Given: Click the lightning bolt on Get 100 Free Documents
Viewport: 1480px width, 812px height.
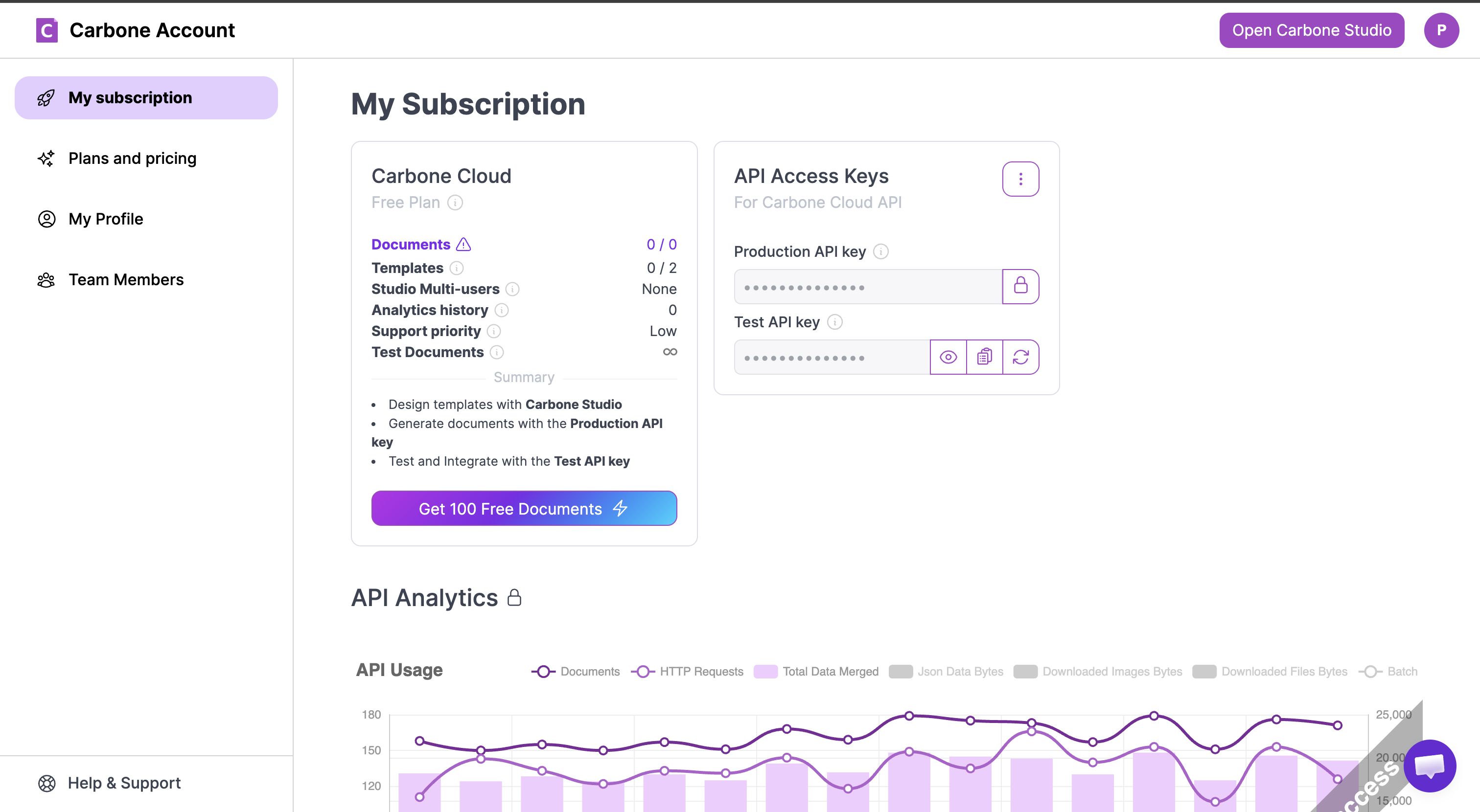Looking at the screenshot, I should click(x=620, y=508).
